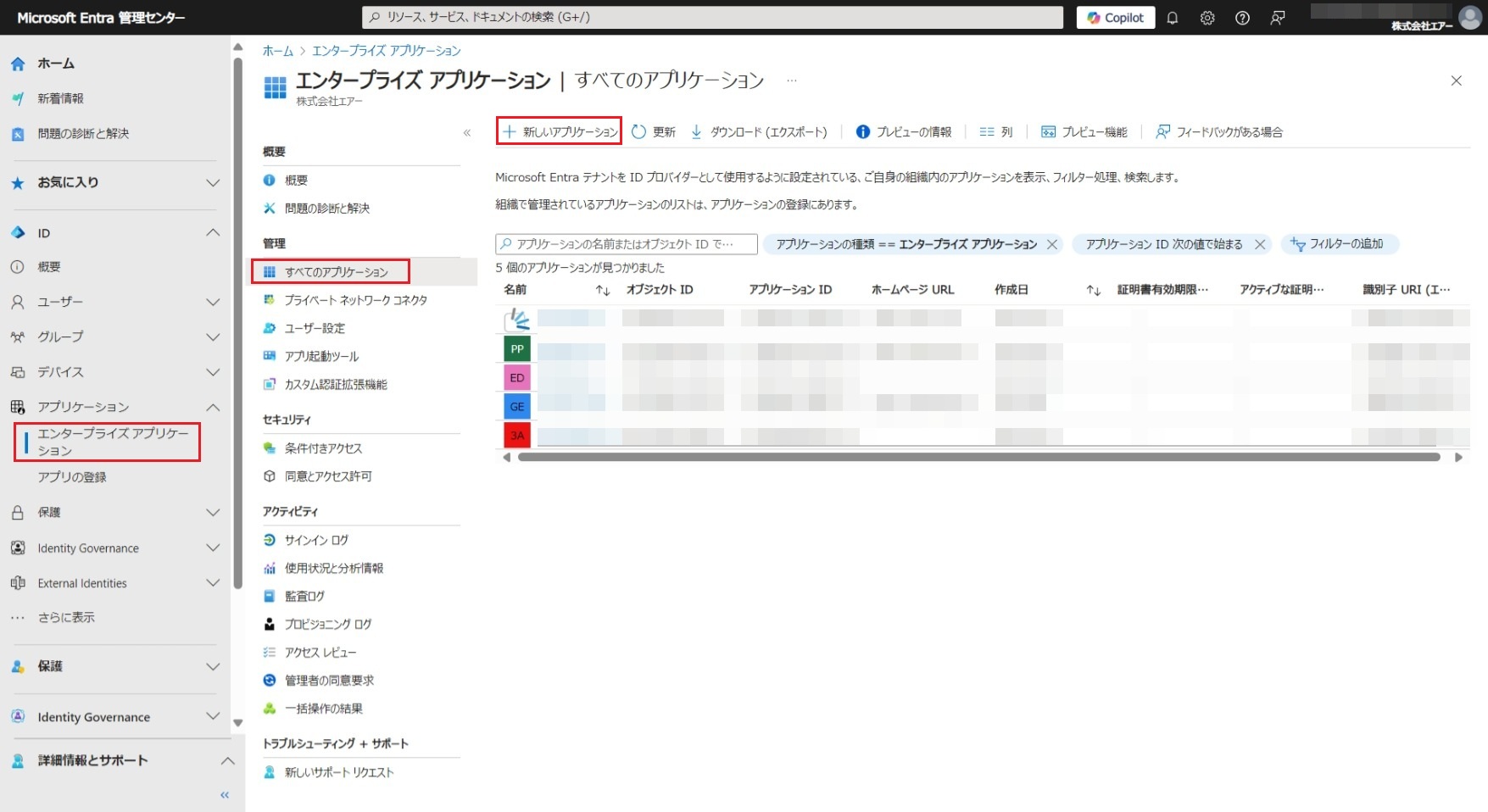Collapse the アプリケーション section
The width and height of the screenshot is (1488, 812).
tap(213, 408)
